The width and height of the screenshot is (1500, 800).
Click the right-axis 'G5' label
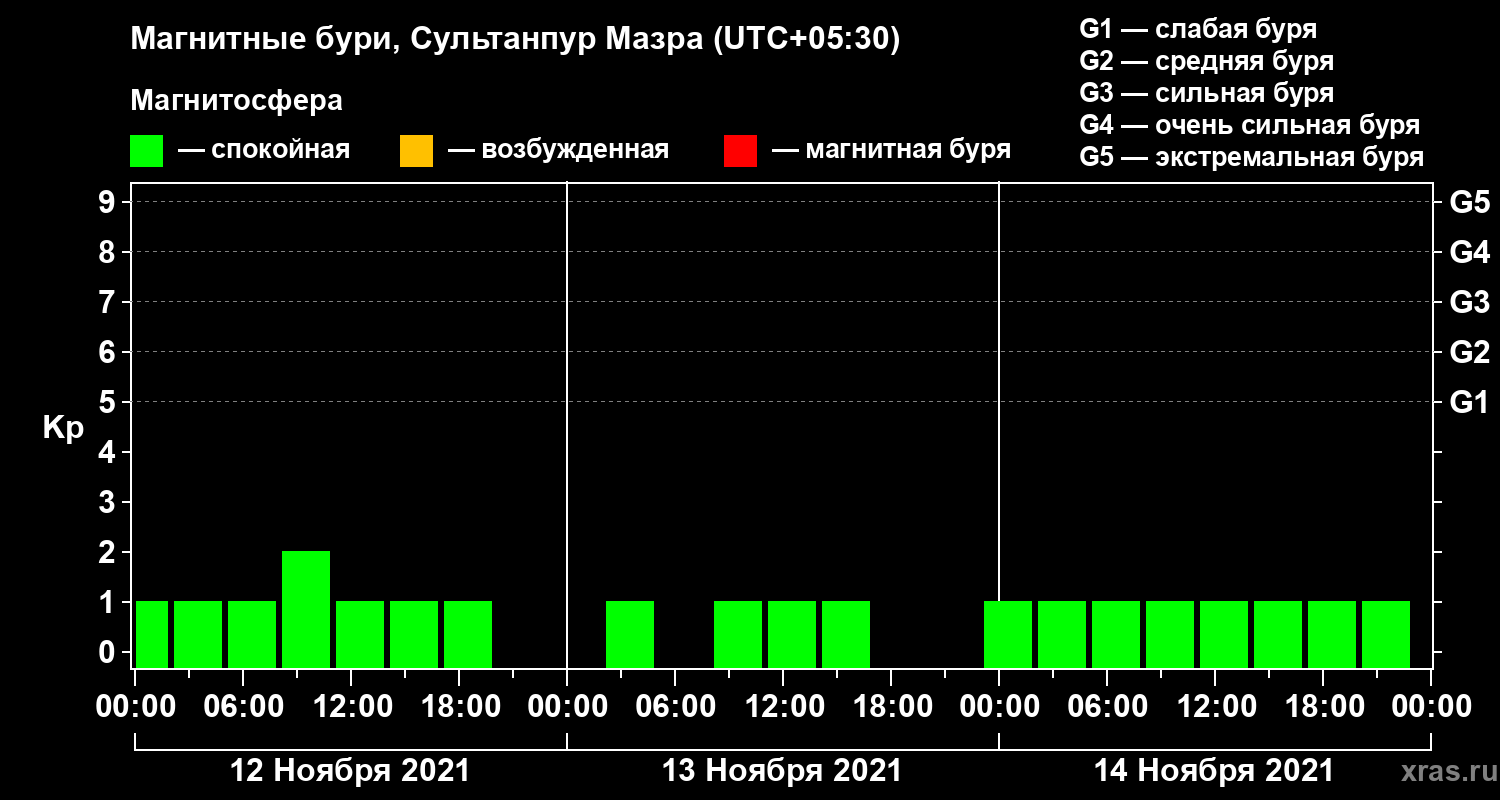coord(1470,202)
